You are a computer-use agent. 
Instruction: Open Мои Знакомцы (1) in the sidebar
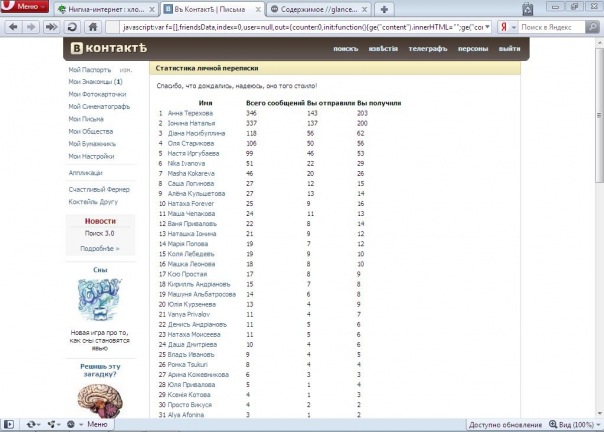click(95, 82)
